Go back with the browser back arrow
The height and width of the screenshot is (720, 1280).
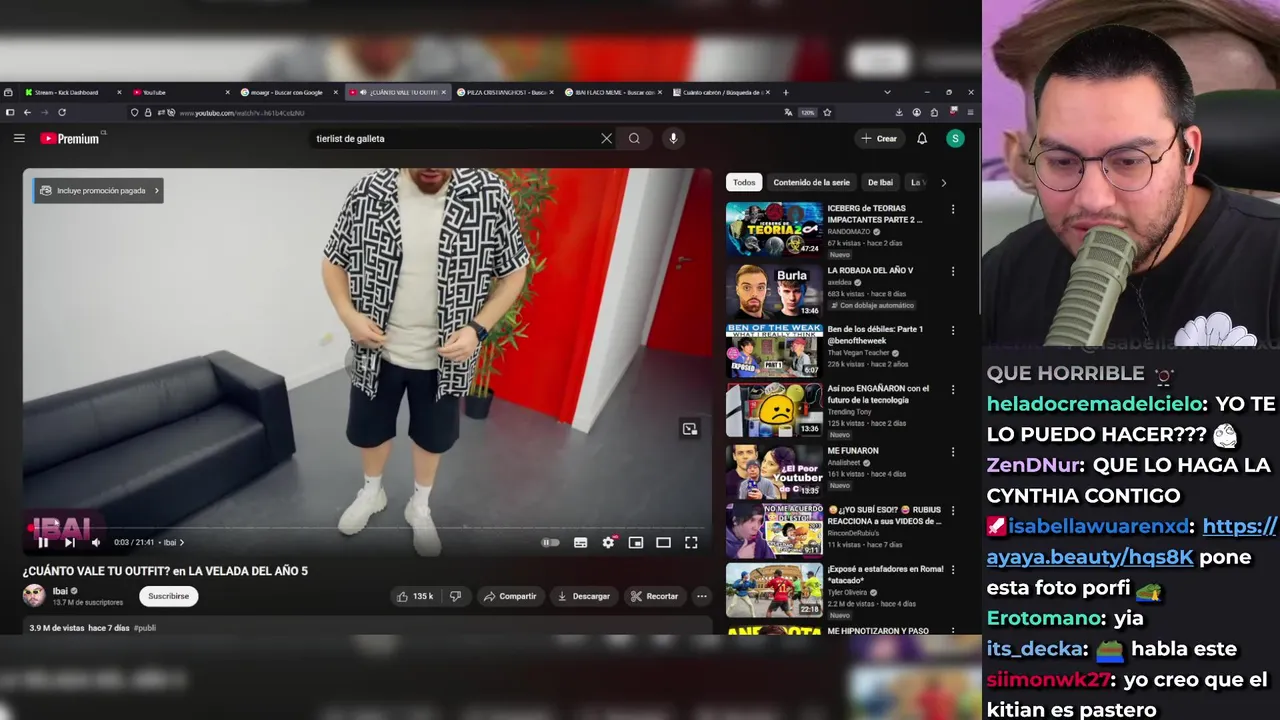coord(27,112)
